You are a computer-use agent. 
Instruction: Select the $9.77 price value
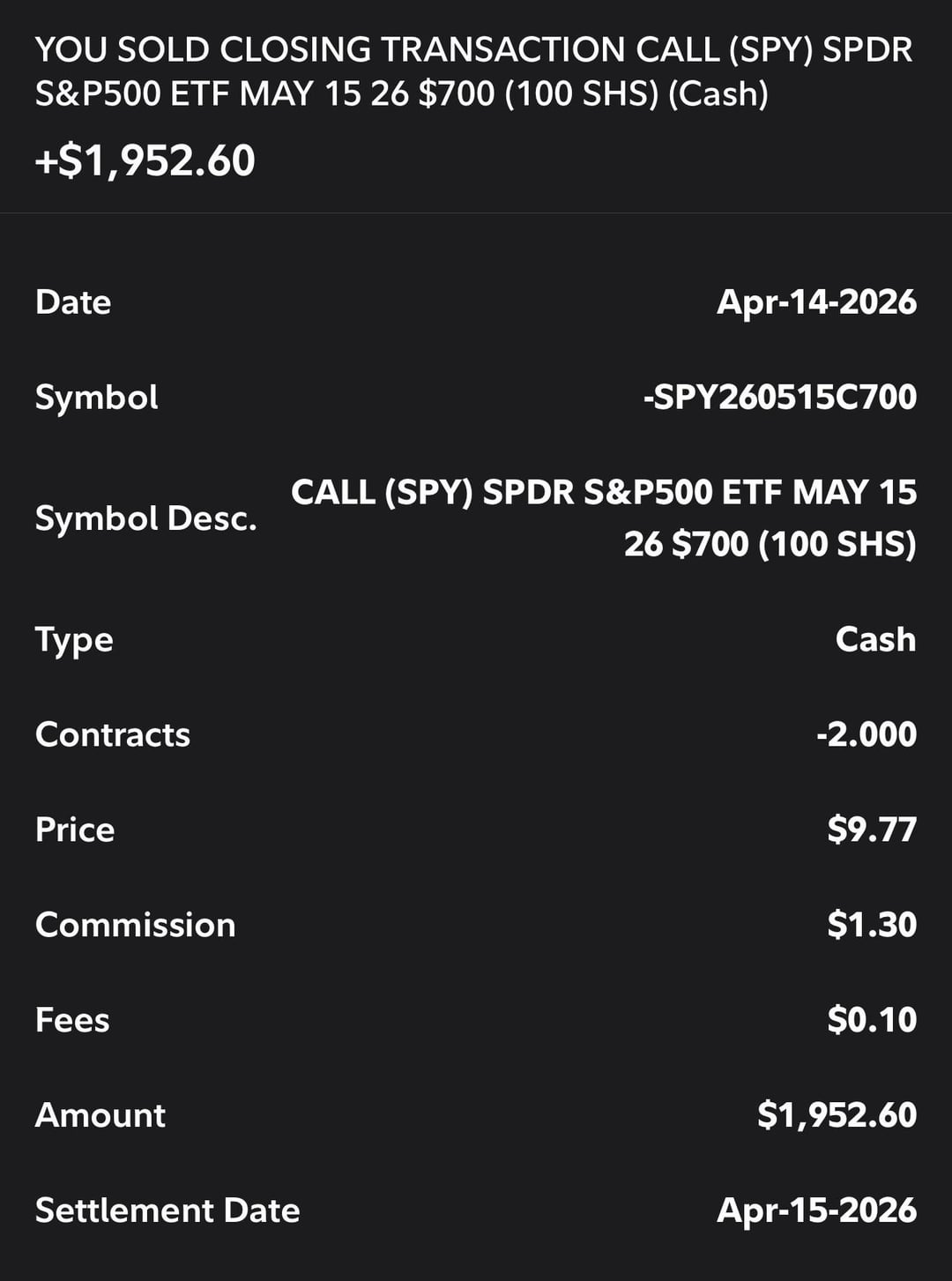click(x=872, y=830)
